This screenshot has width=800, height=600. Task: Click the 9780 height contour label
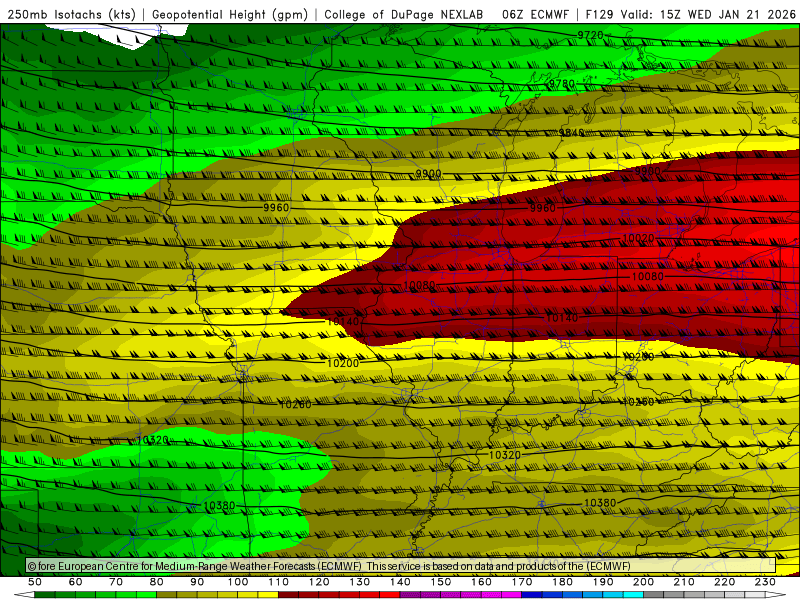[x=562, y=83]
